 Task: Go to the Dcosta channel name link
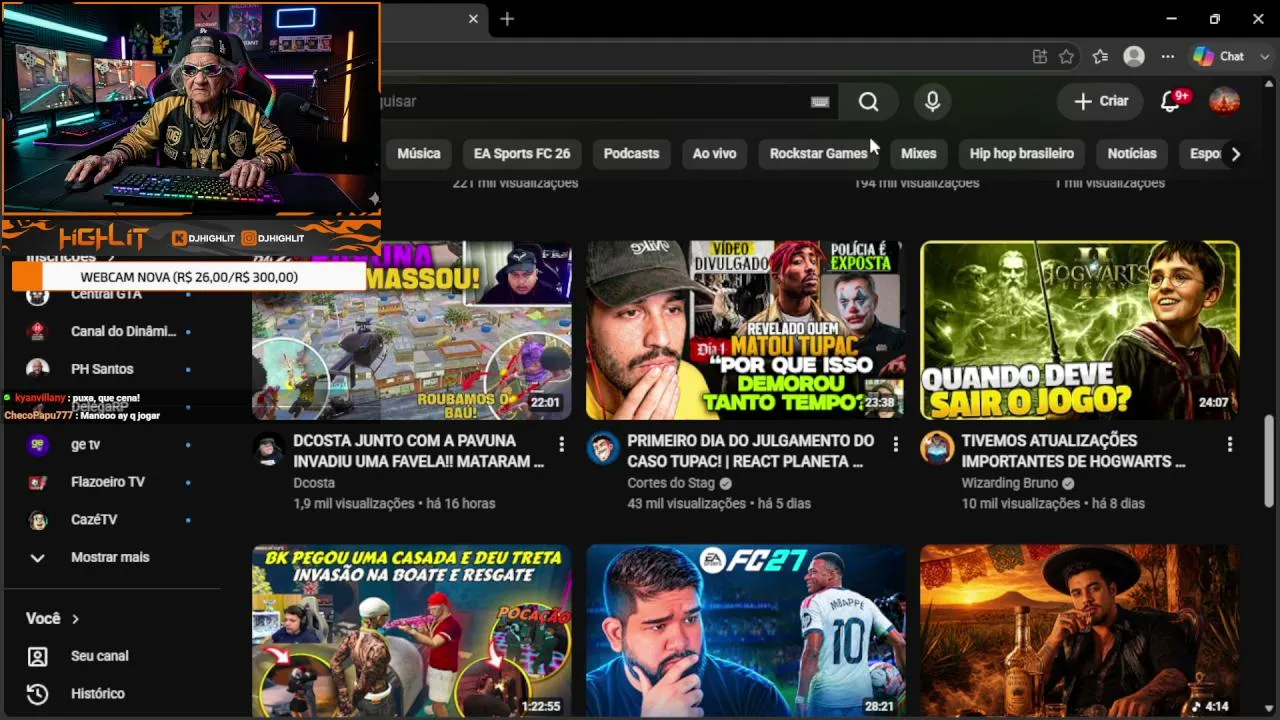[x=314, y=483]
